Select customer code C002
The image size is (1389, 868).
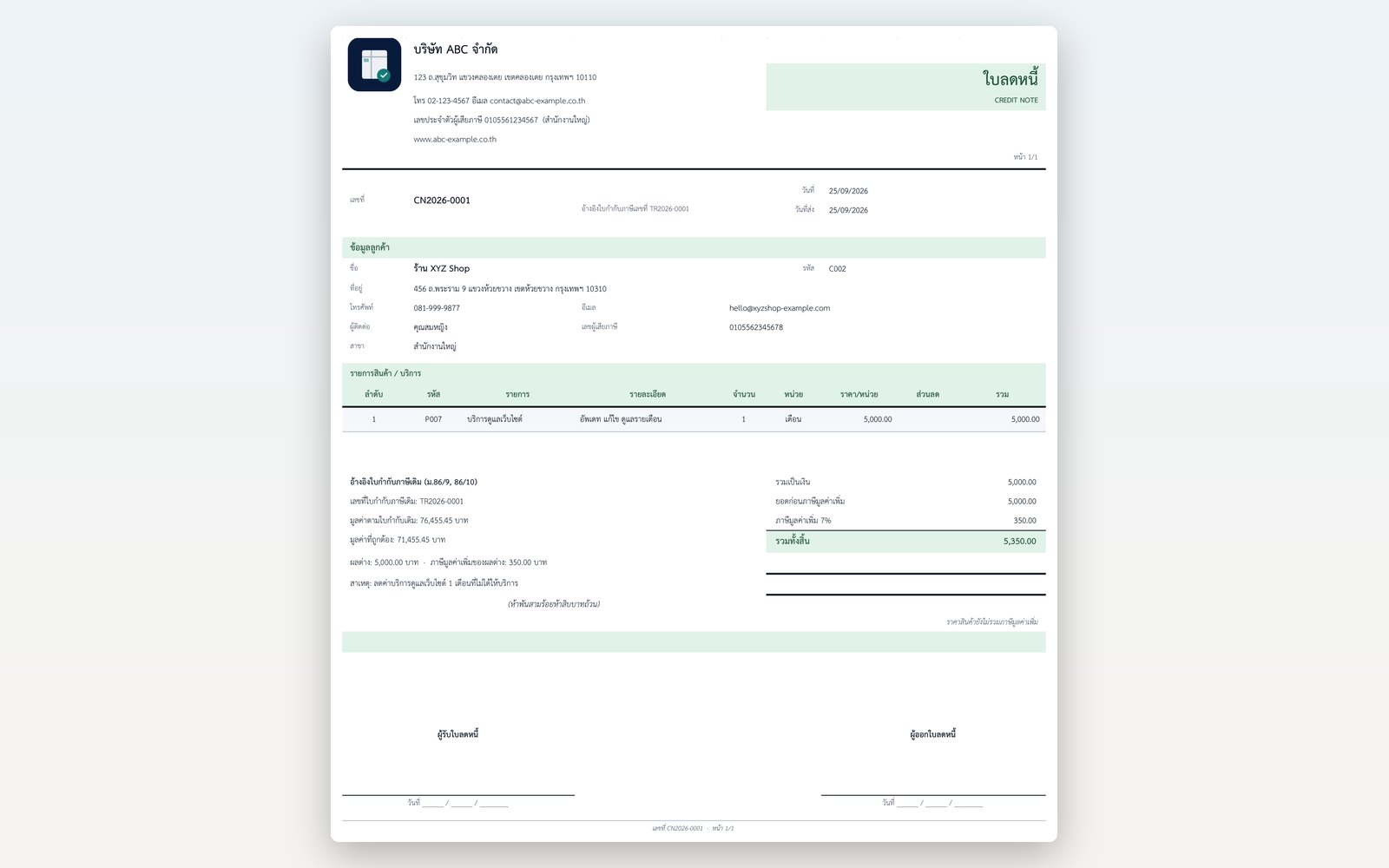(838, 269)
